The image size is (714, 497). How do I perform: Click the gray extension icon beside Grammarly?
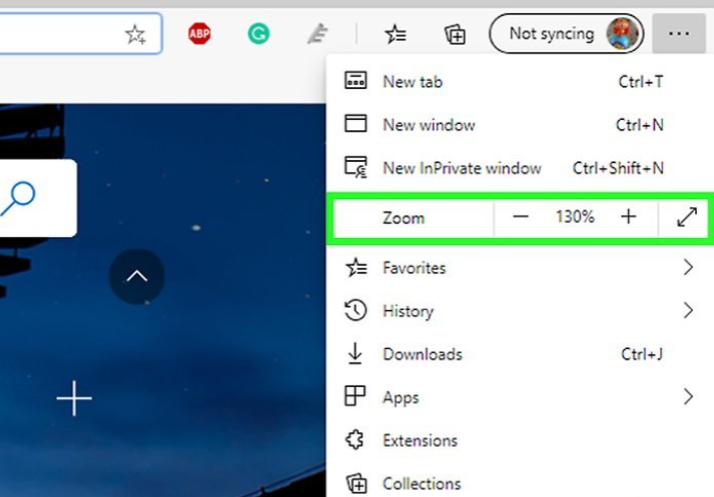click(317, 34)
